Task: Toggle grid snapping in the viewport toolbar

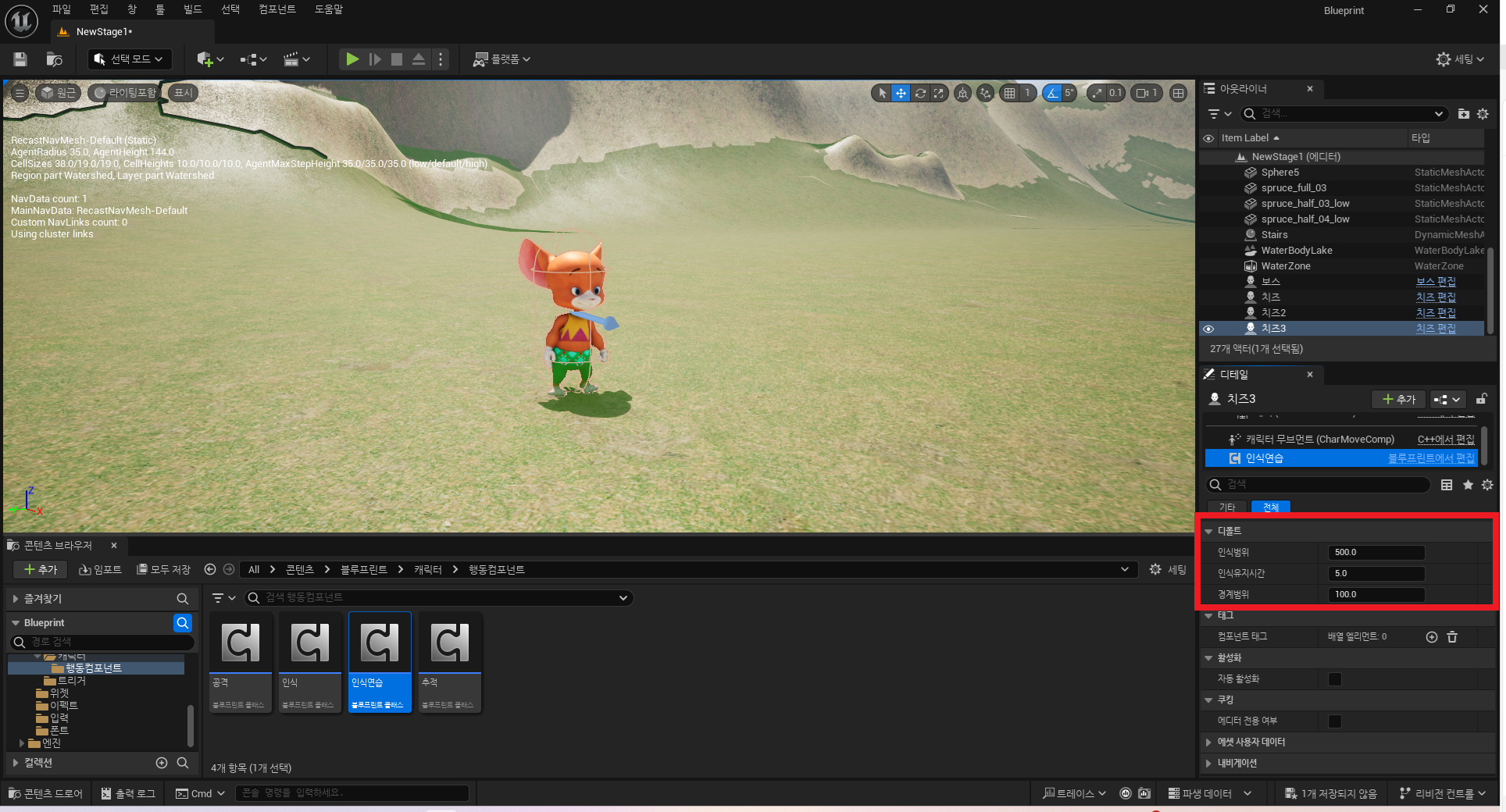Action: coord(1010,93)
